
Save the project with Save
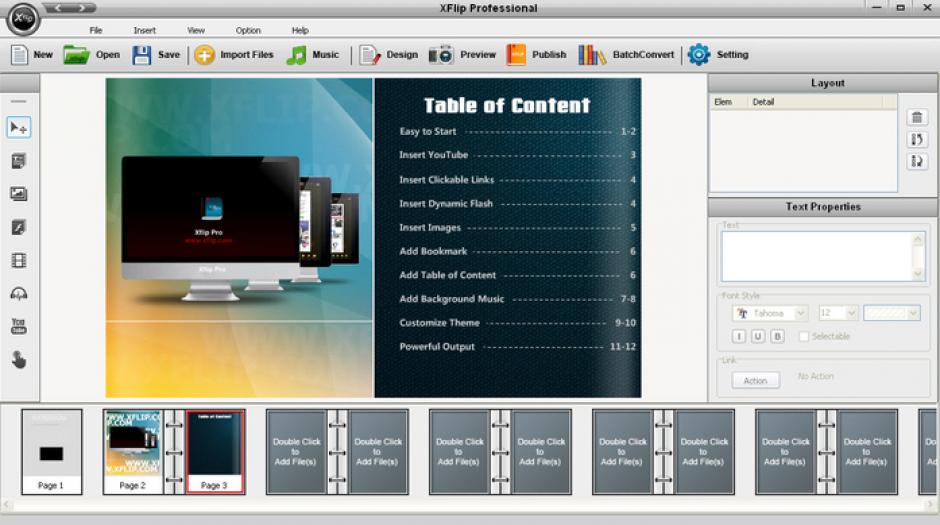tap(156, 55)
